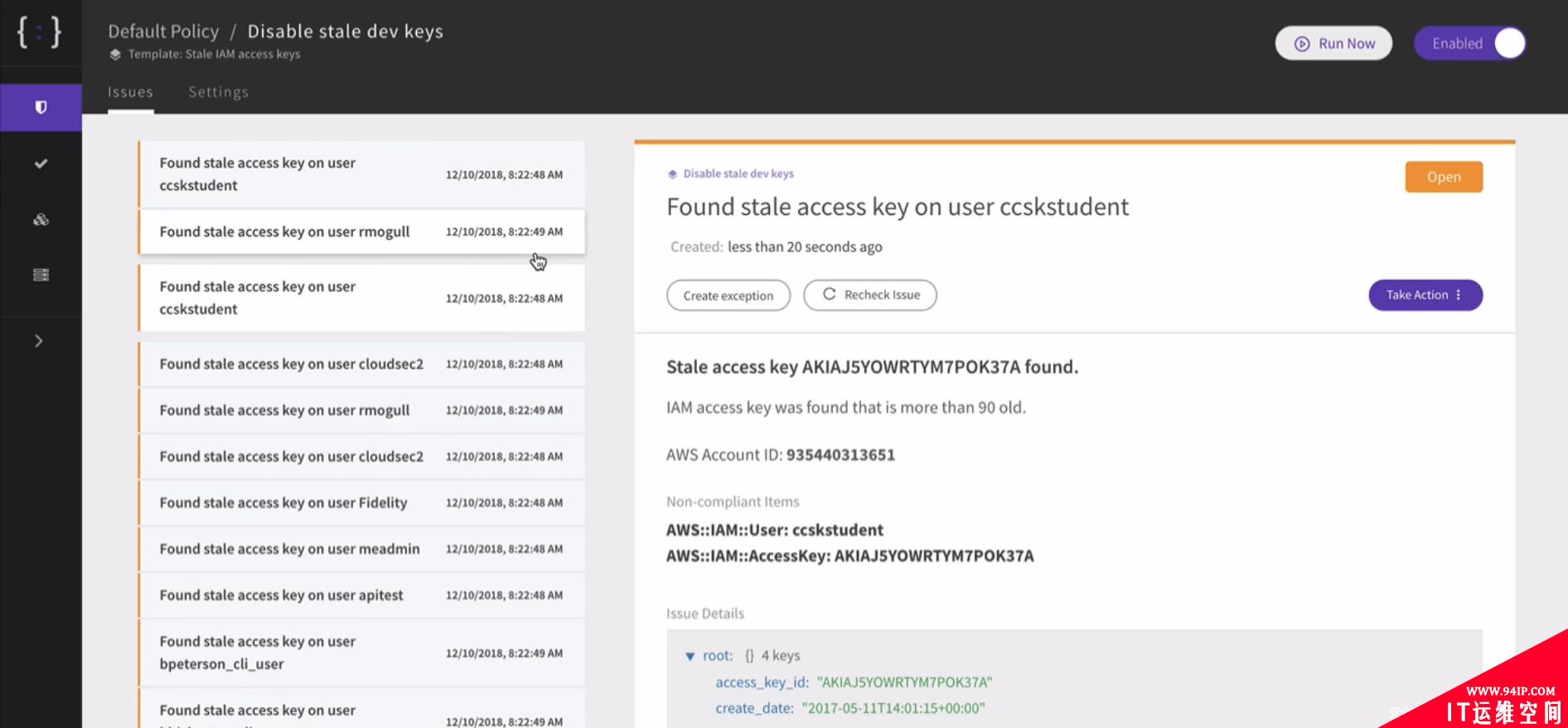
Task: Click the Disable stale dev keys page title
Action: 346,32
